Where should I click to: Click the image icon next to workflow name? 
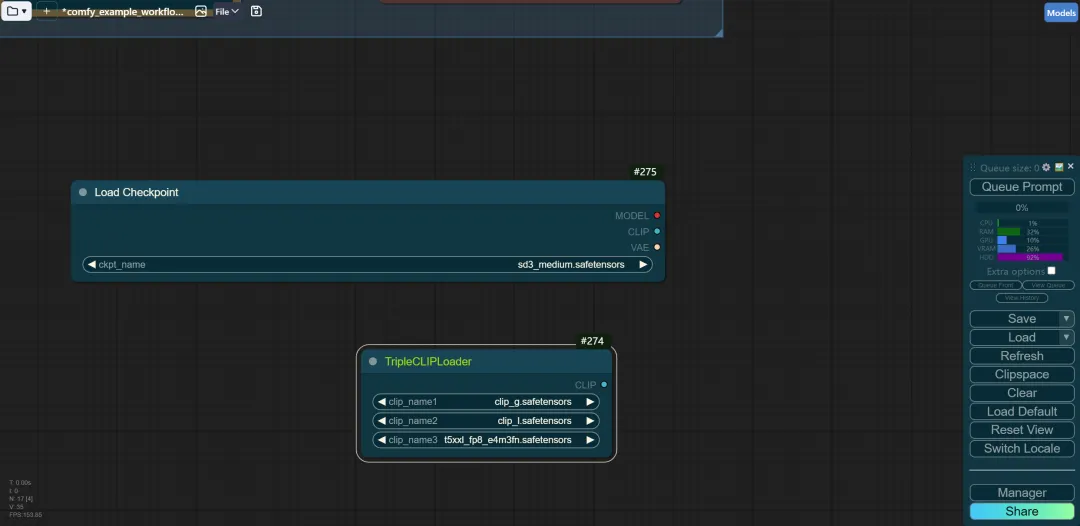coord(200,11)
